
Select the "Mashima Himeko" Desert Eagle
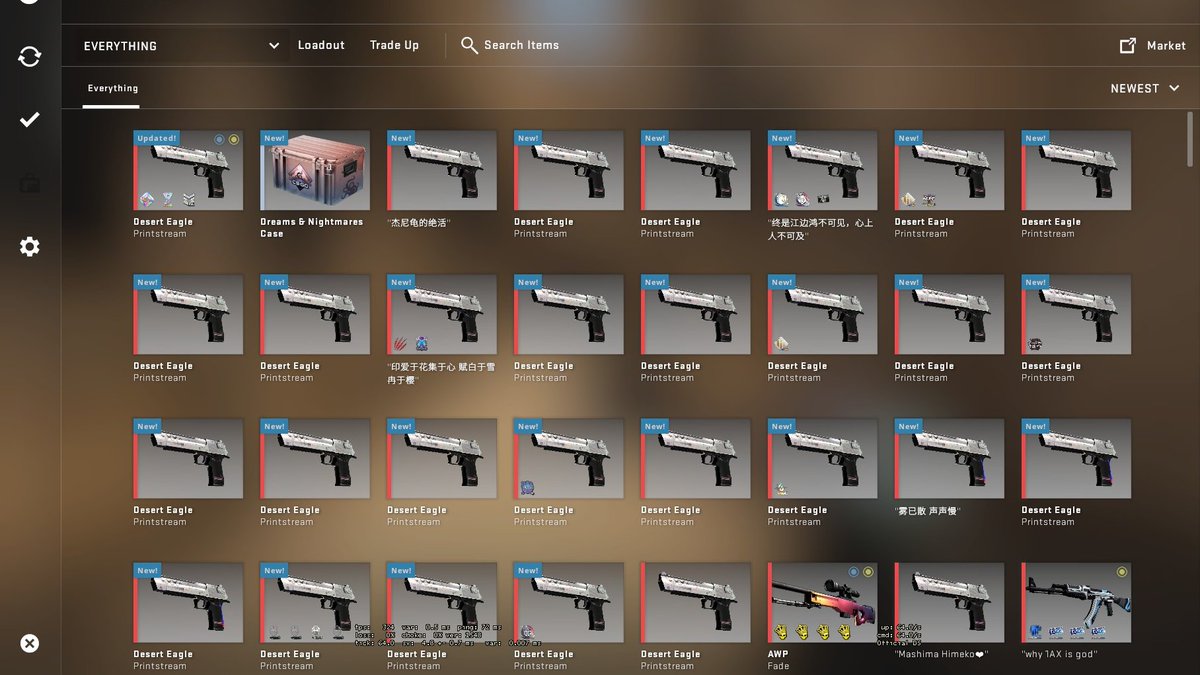[x=949, y=602]
